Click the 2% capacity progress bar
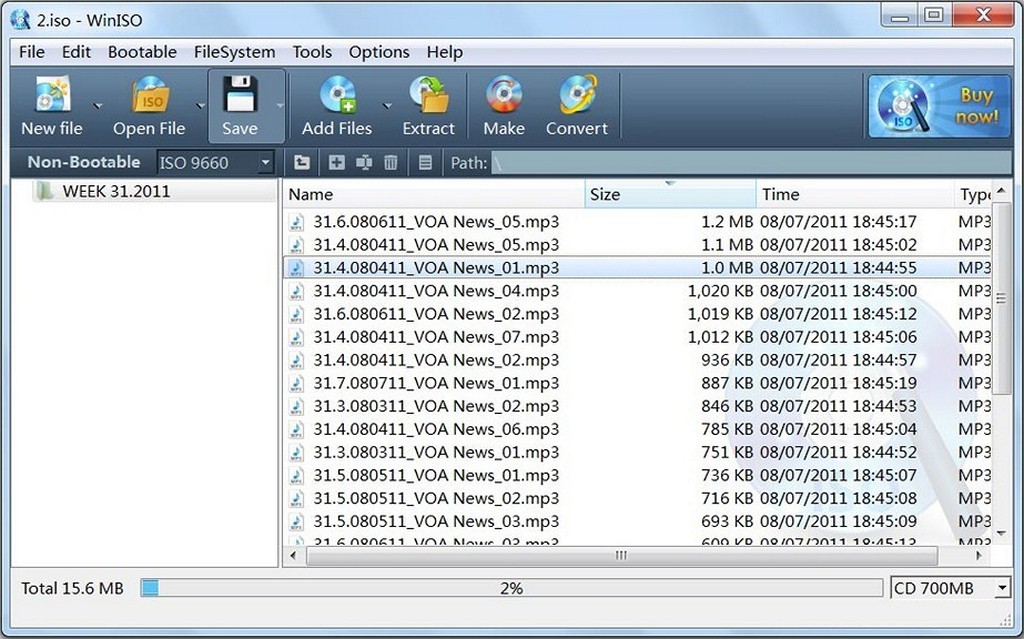The image size is (1024, 639). point(512,588)
